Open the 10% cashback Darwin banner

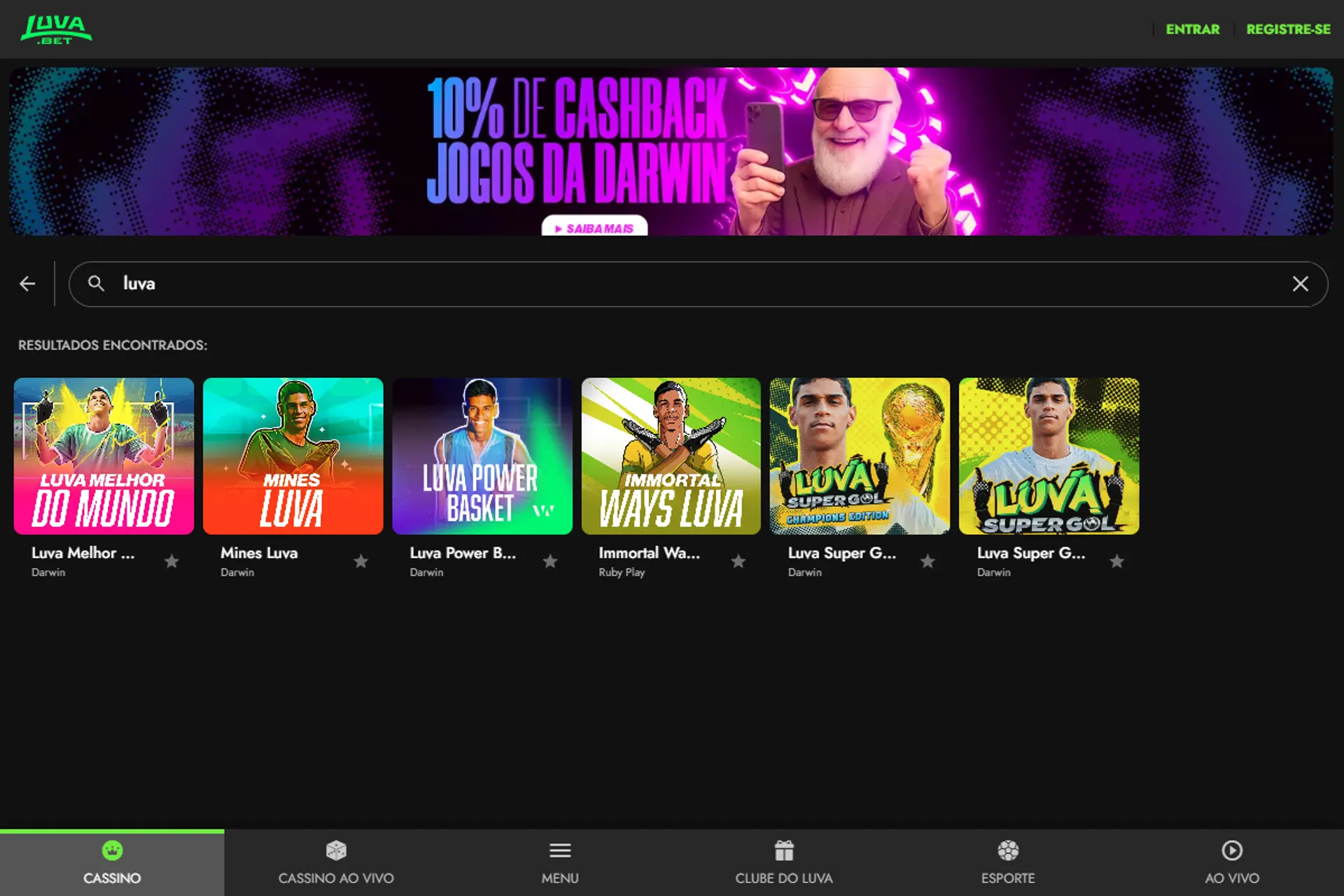(x=671, y=151)
